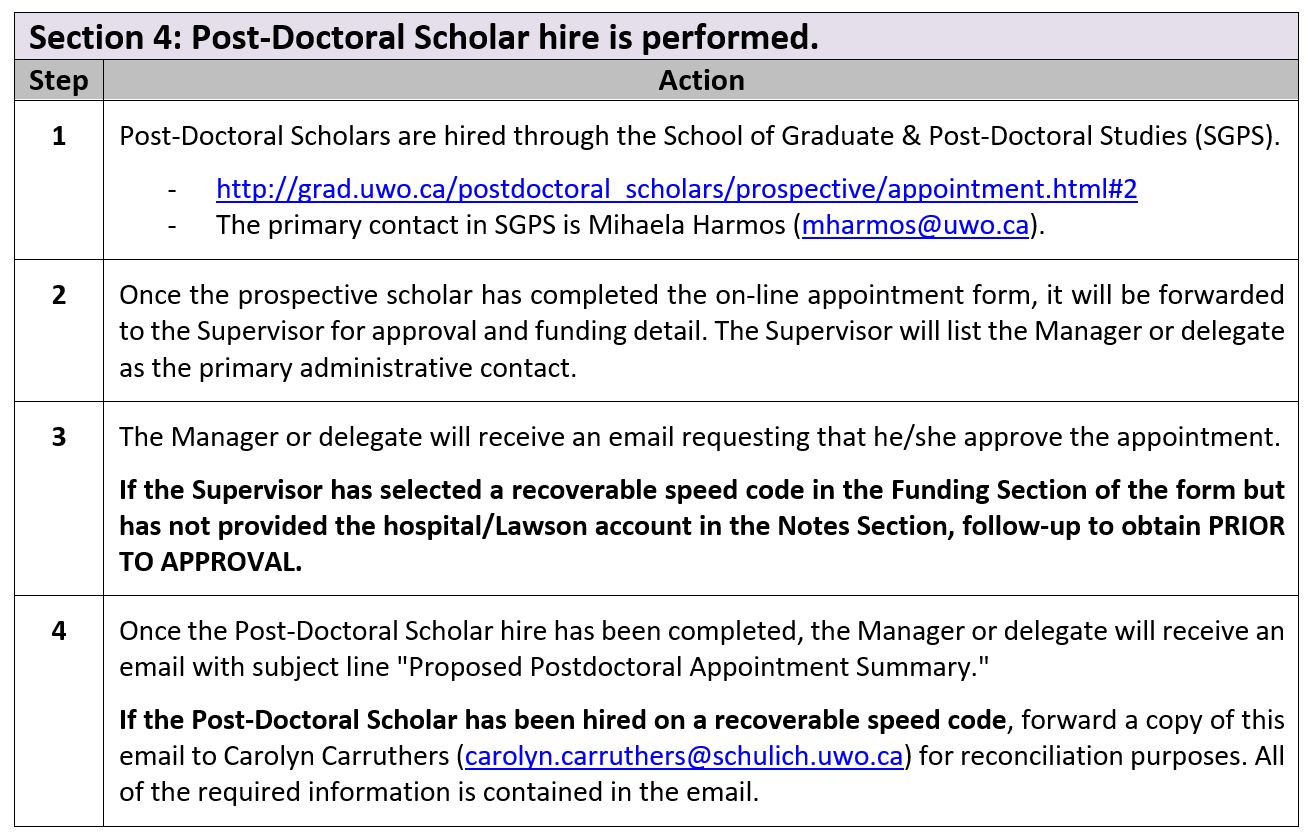Click the bold text in step 4
The height and width of the screenshot is (837, 1311).
click(562, 719)
